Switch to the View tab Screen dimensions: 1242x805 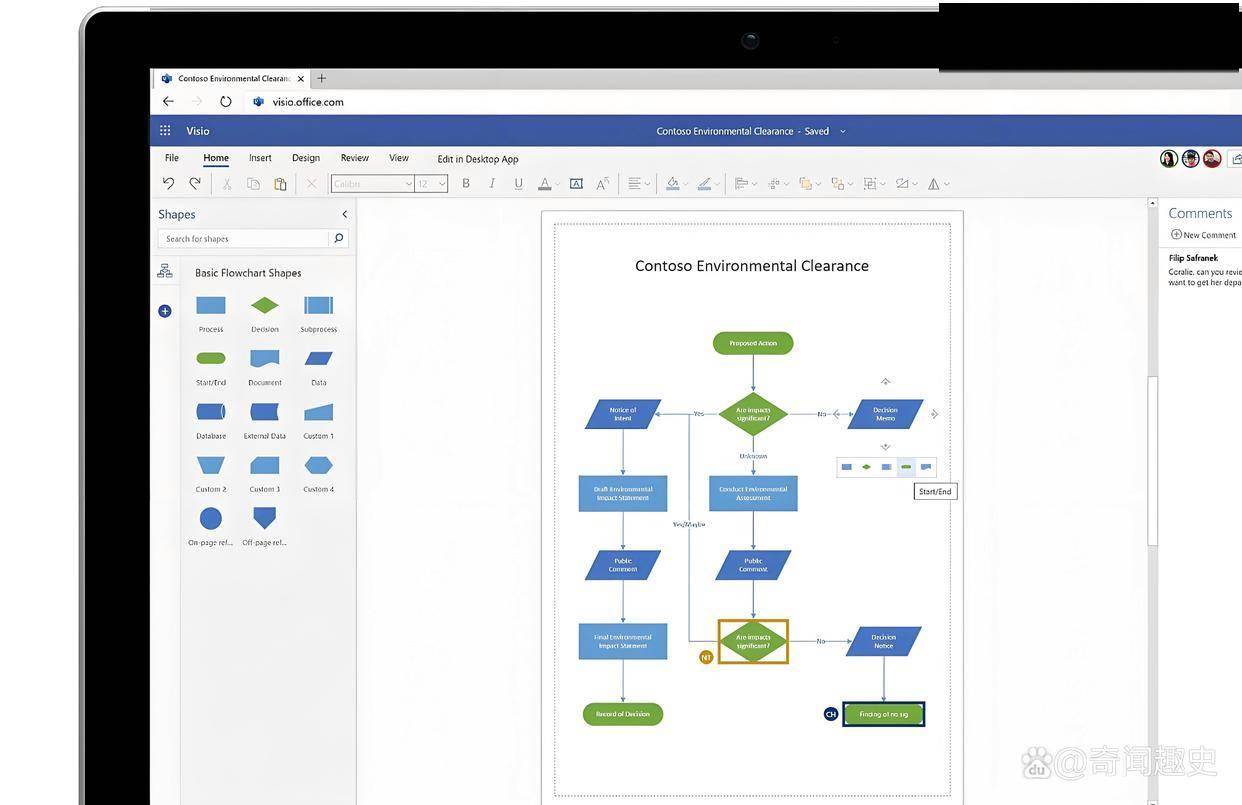[x=399, y=158]
